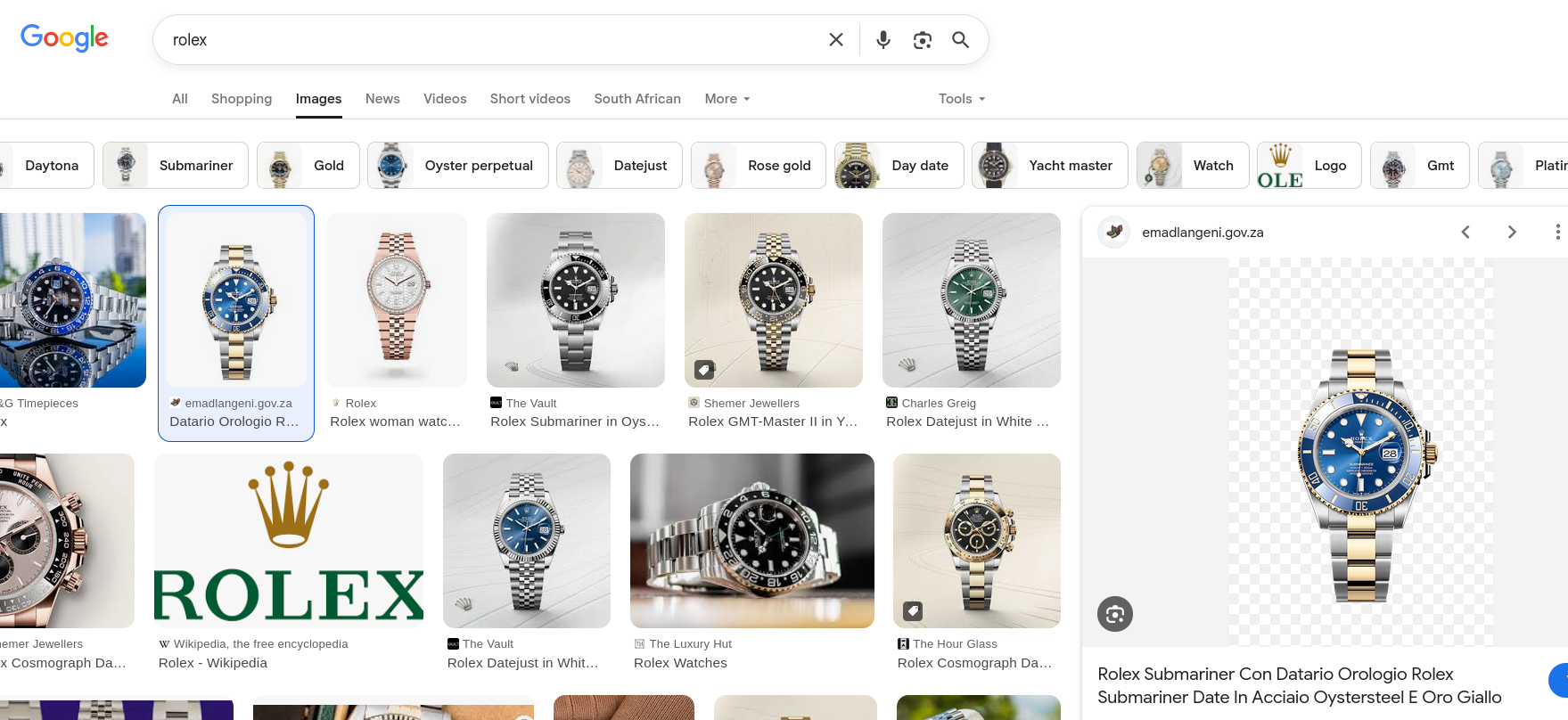Open the Short videos tab
The width and height of the screenshot is (1568, 720).
pos(530,99)
